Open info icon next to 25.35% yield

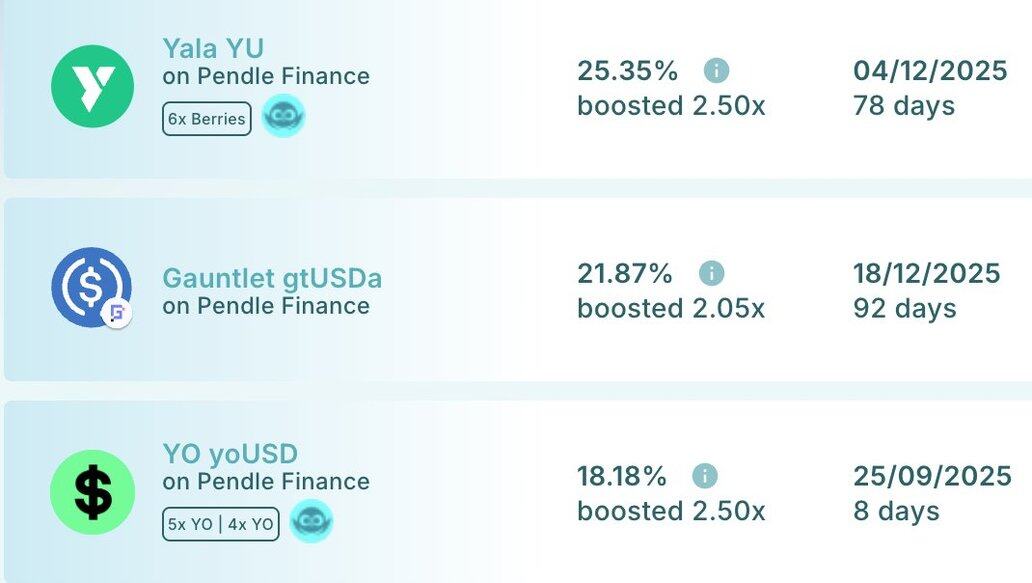[716, 70]
